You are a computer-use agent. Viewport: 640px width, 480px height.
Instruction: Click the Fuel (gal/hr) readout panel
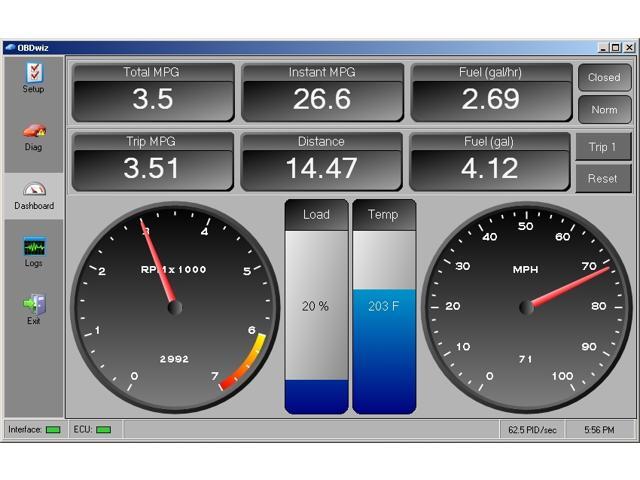tap(491, 92)
